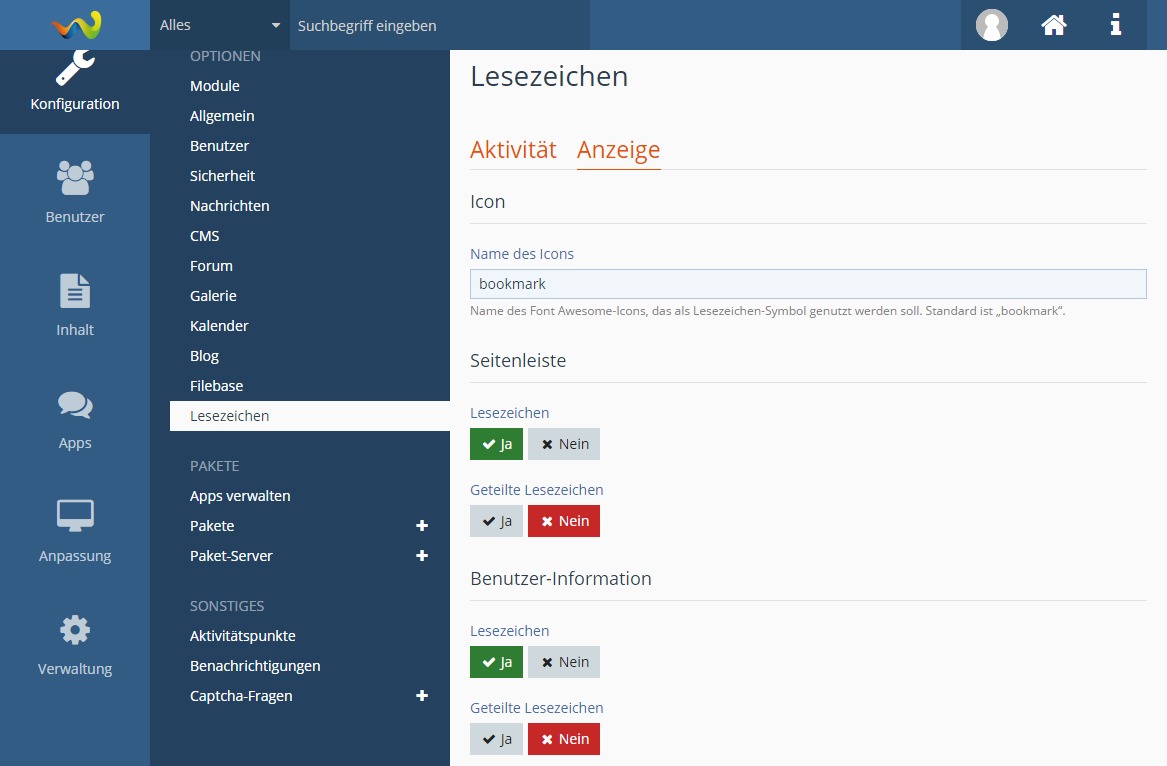Go to the home page icon
The height and width of the screenshot is (766, 1167).
point(1054,25)
